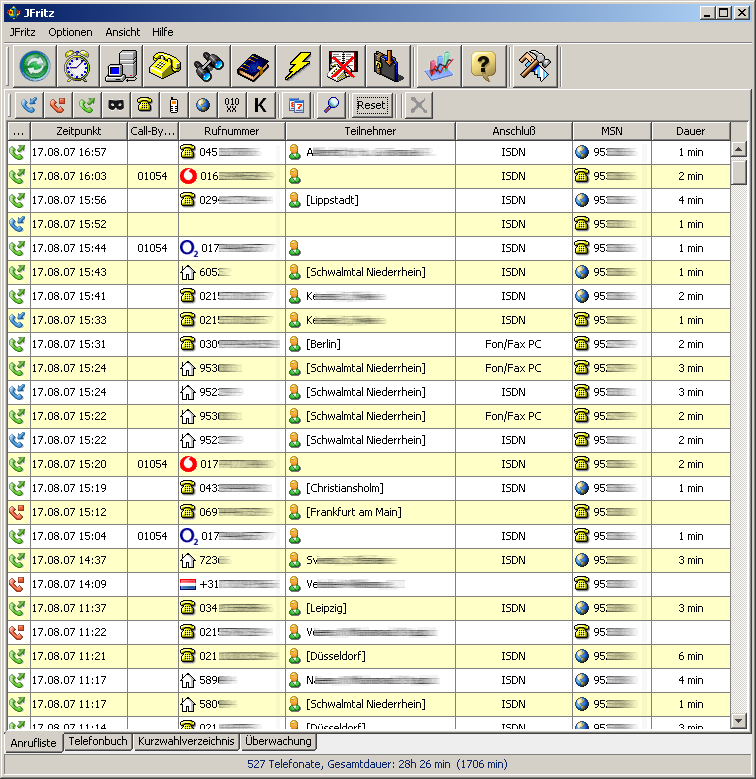Switch to the Kurzwahlverzeichnis tab

[186, 742]
